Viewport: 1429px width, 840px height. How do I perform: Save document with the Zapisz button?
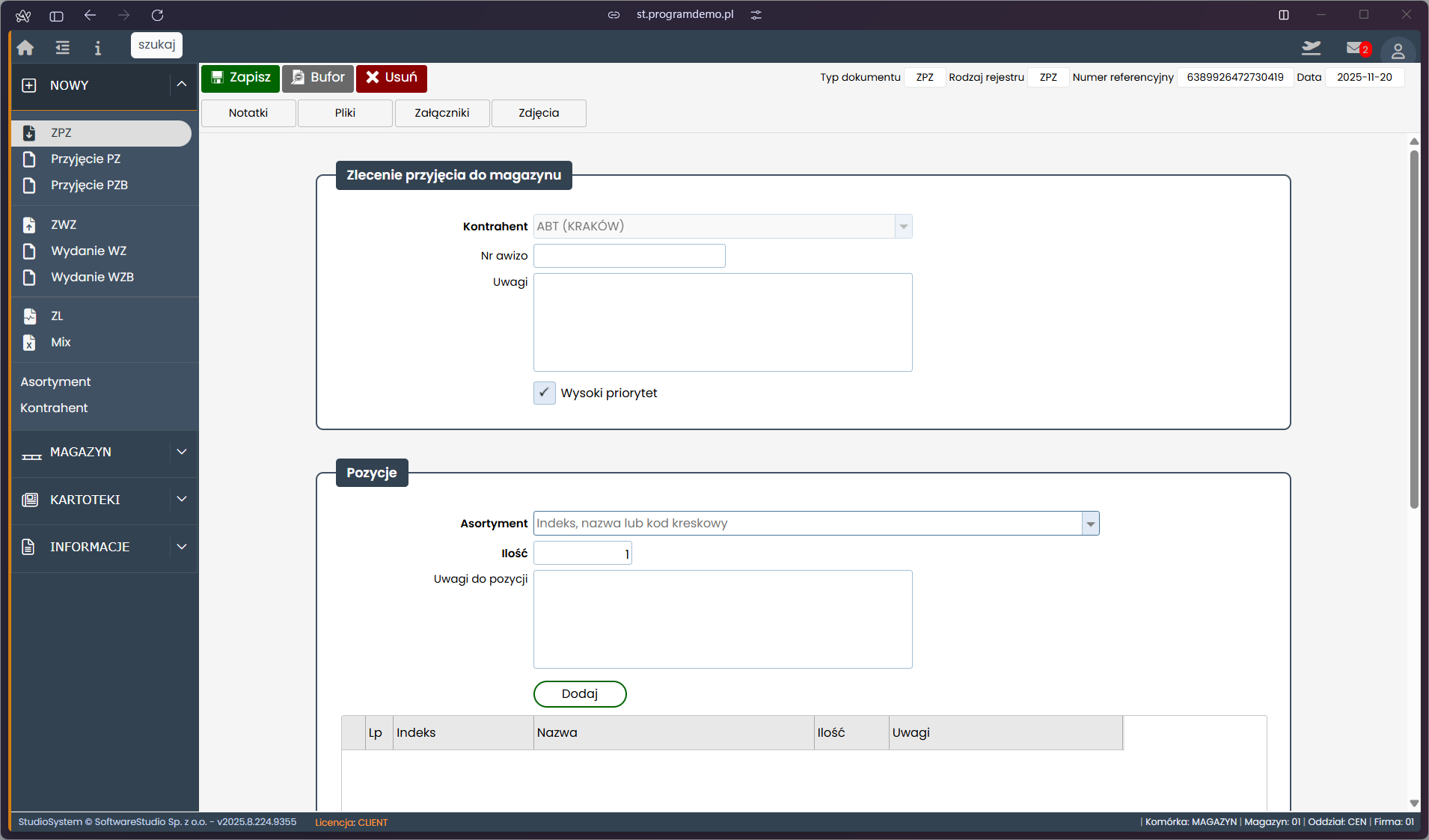pos(240,78)
